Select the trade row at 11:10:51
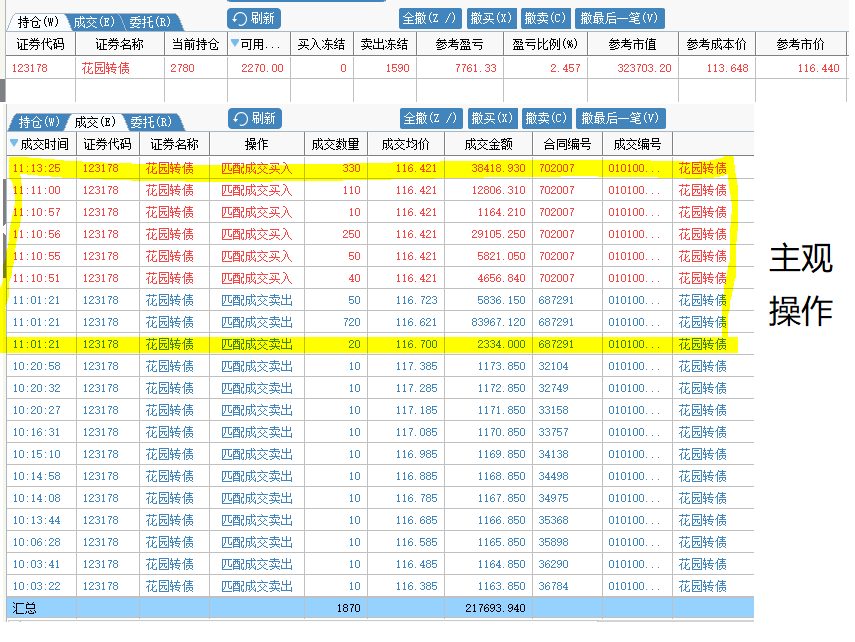The height and width of the screenshot is (642, 855). click(x=380, y=278)
